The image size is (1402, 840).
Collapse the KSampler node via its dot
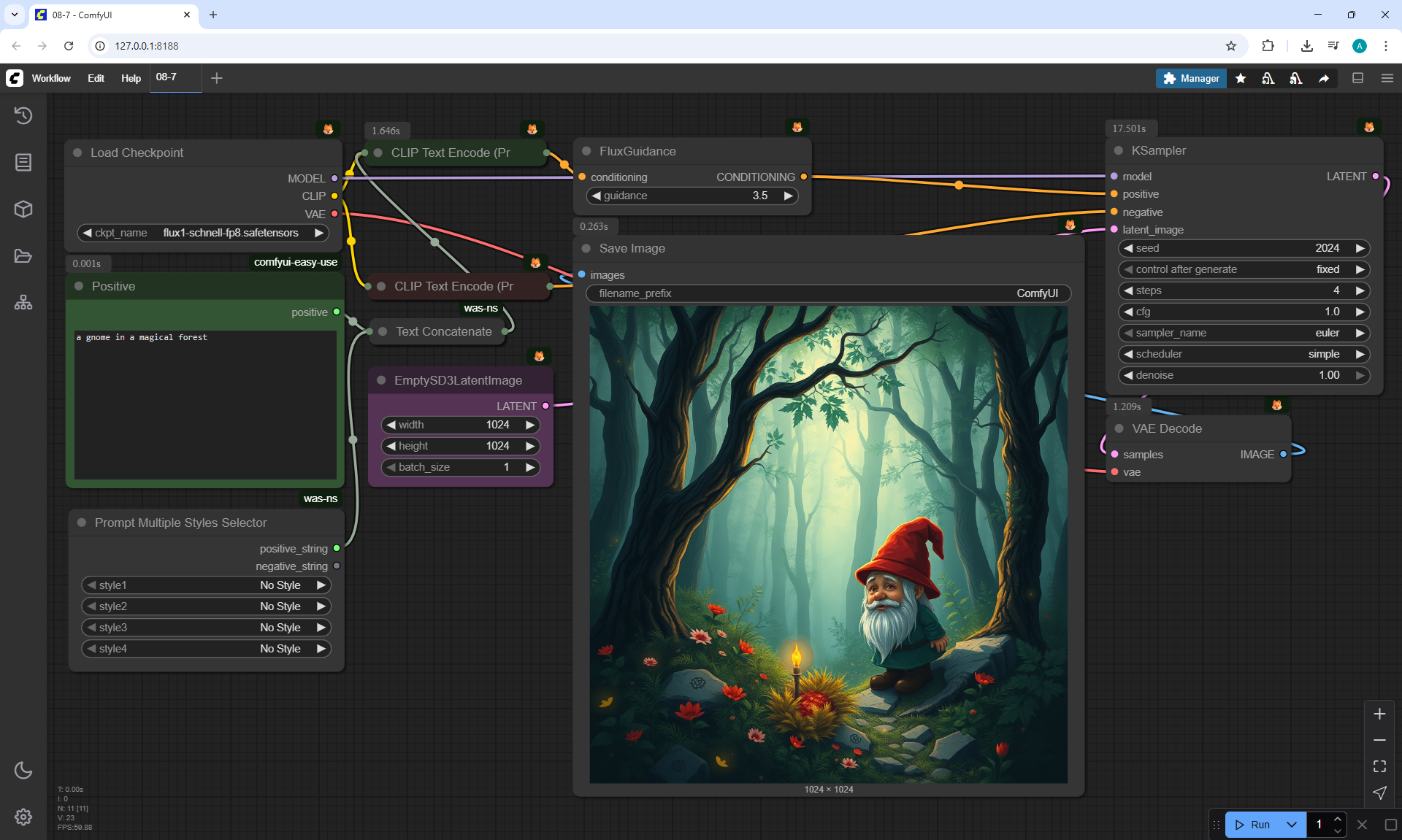1118,150
